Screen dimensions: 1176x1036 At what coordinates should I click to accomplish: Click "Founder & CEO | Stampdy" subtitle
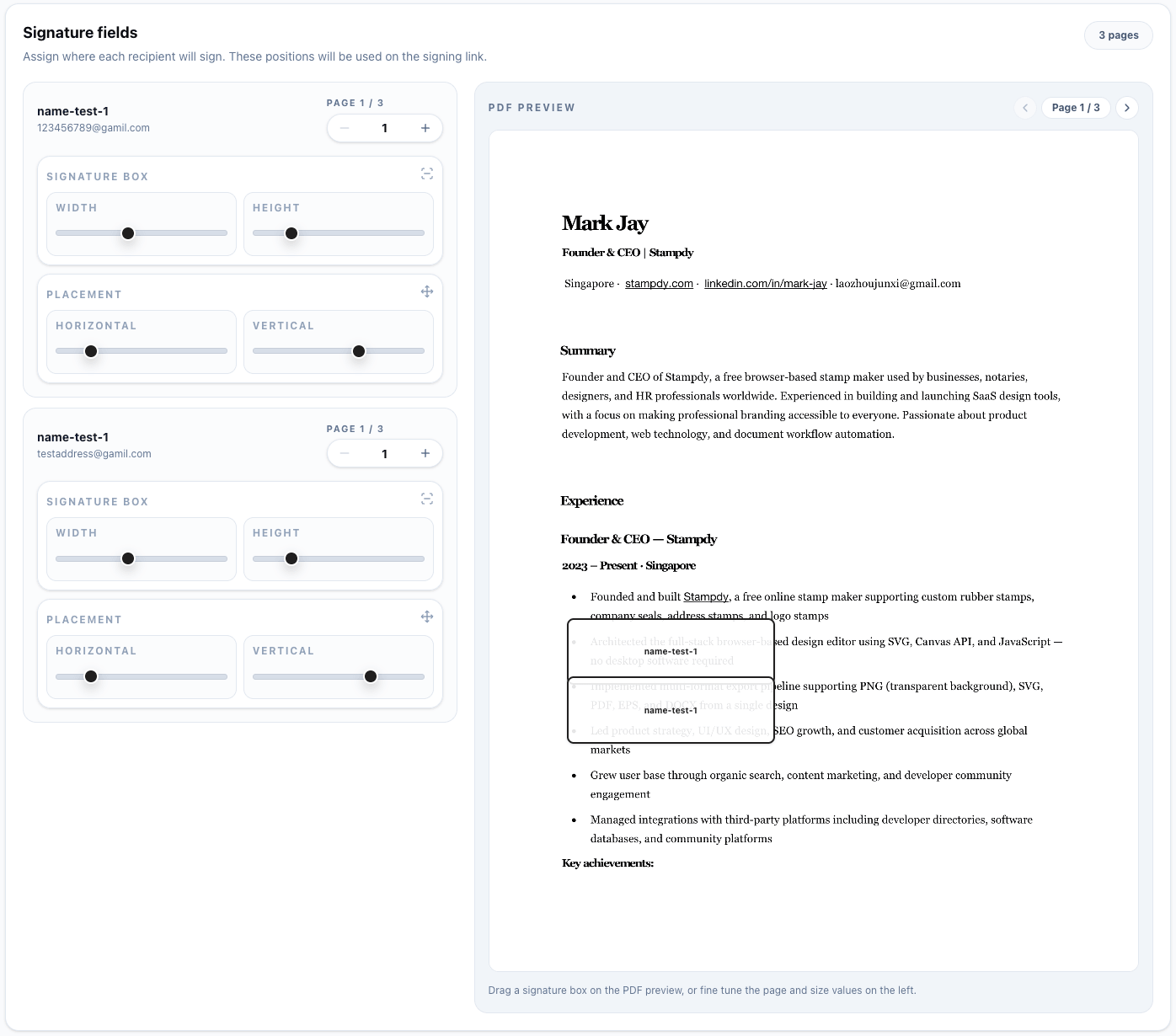click(x=628, y=253)
